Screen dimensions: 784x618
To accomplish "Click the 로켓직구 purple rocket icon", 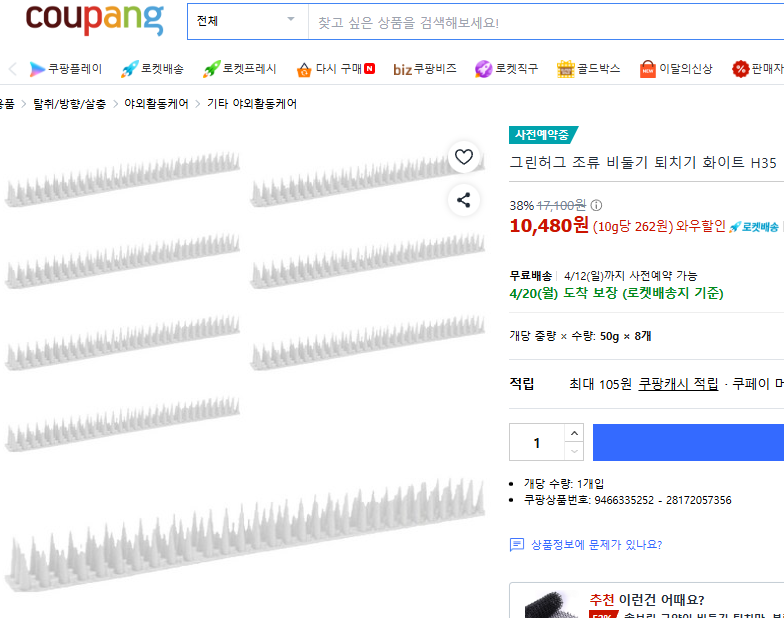I will pos(483,69).
